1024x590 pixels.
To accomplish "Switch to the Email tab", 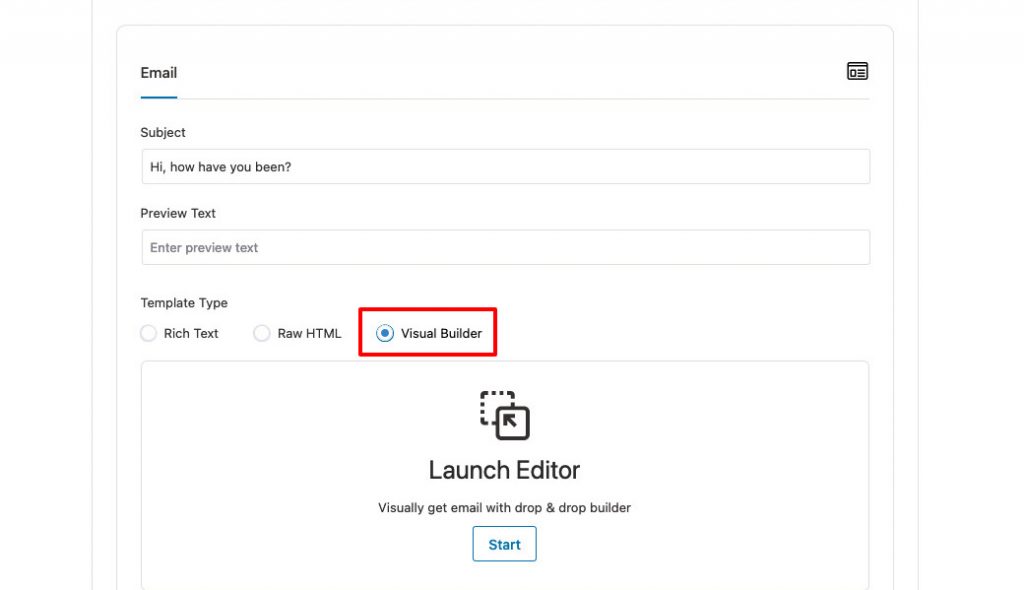I will [x=159, y=73].
